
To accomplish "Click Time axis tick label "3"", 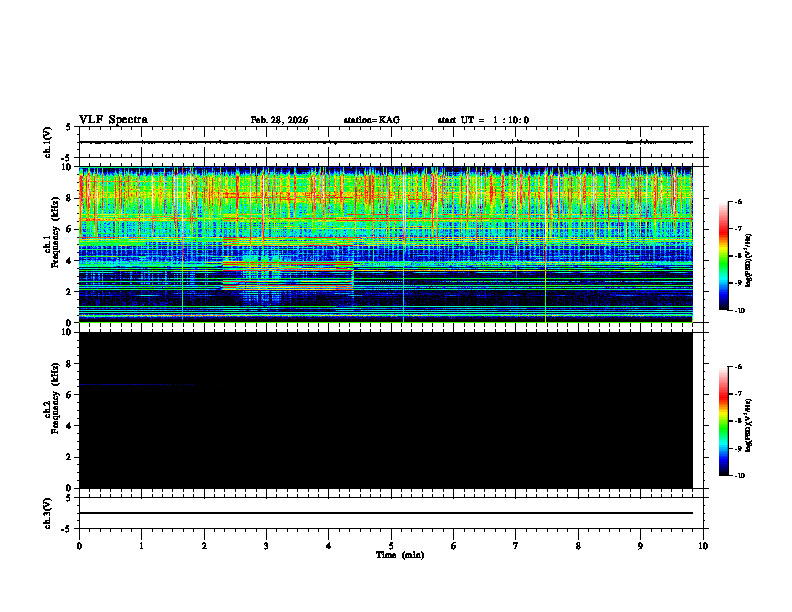I will point(266,546).
